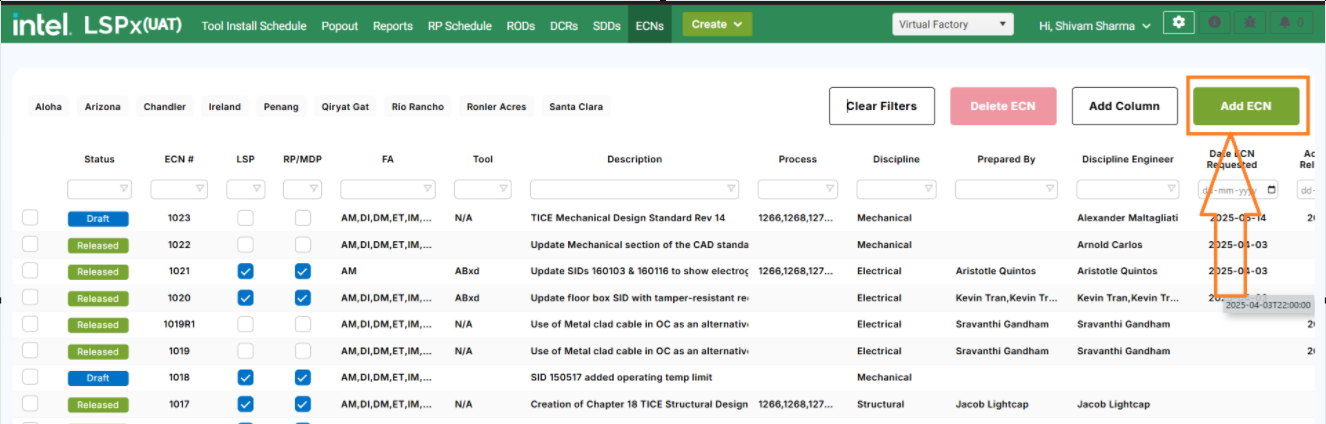1326x424 pixels.
Task: Open the Virtual Factory dropdown
Action: [x=952, y=24]
